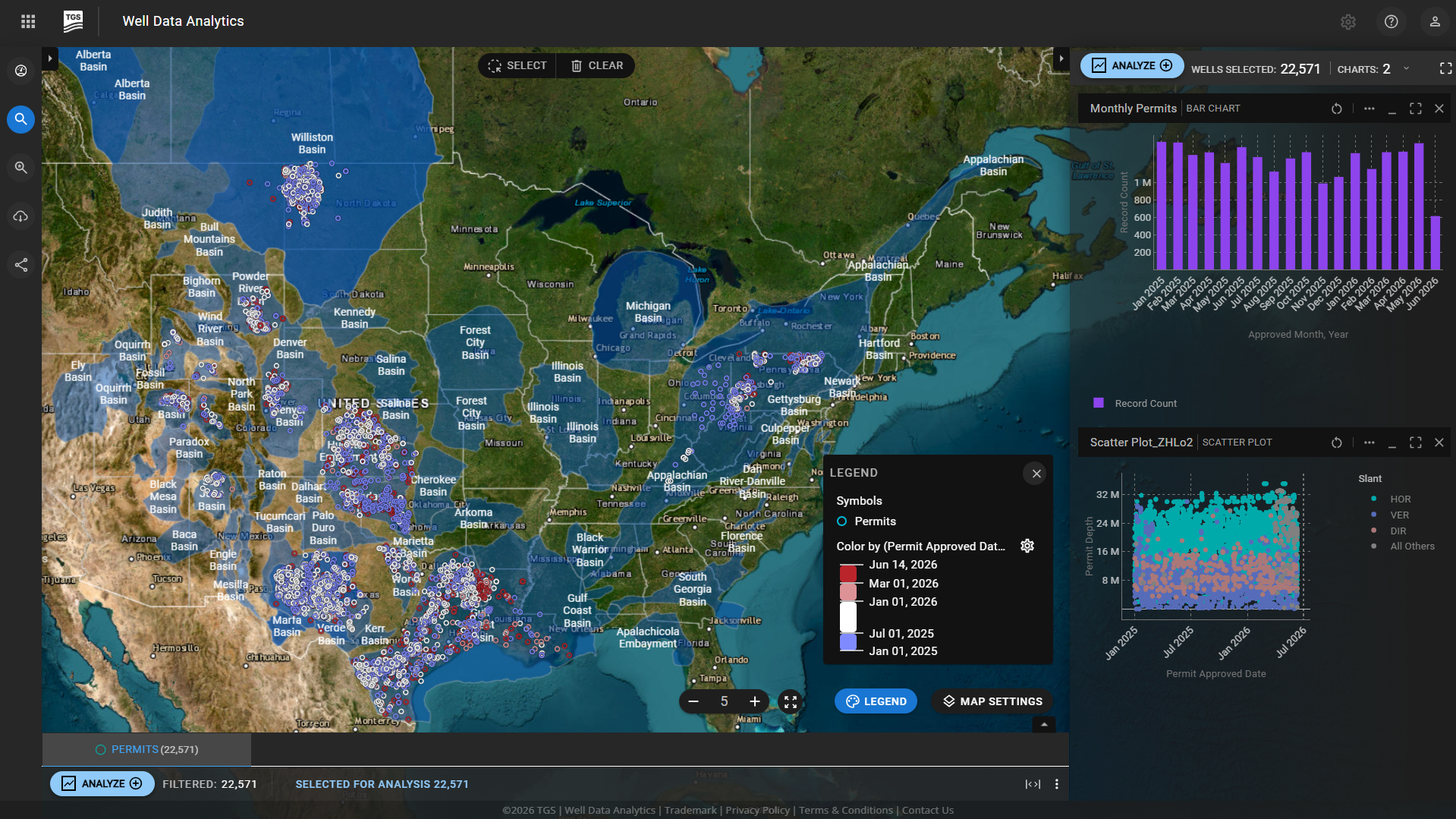This screenshot has height=819, width=1456.
Task: Open the user account icon
Action: click(x=1434, y=22)
